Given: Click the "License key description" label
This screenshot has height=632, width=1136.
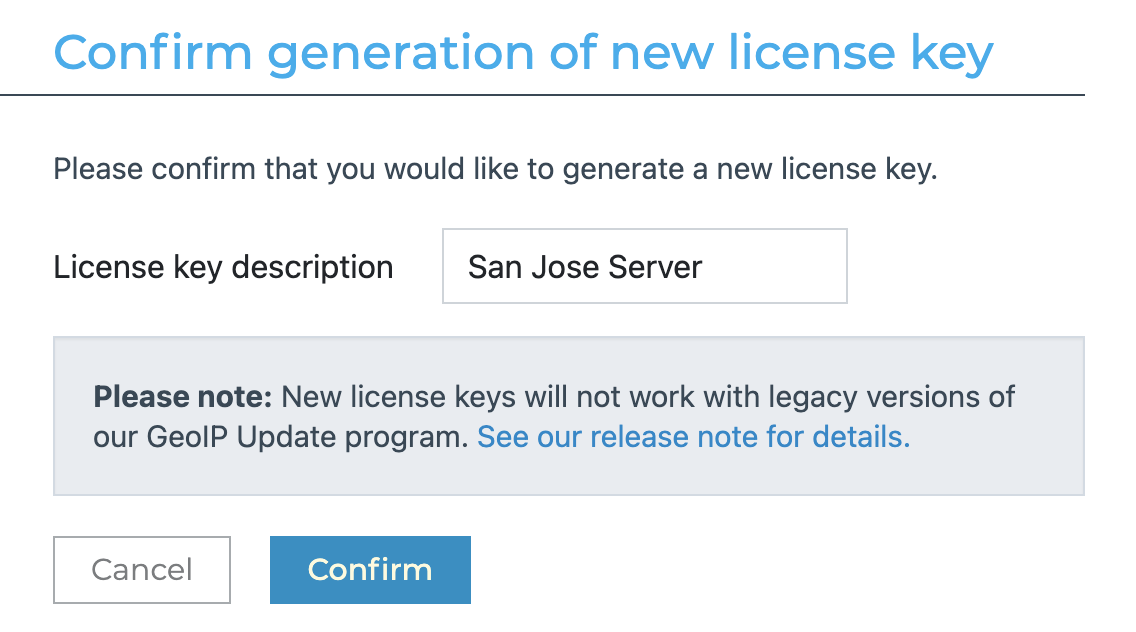Looking at the screenshot, I should pos(223,267).
